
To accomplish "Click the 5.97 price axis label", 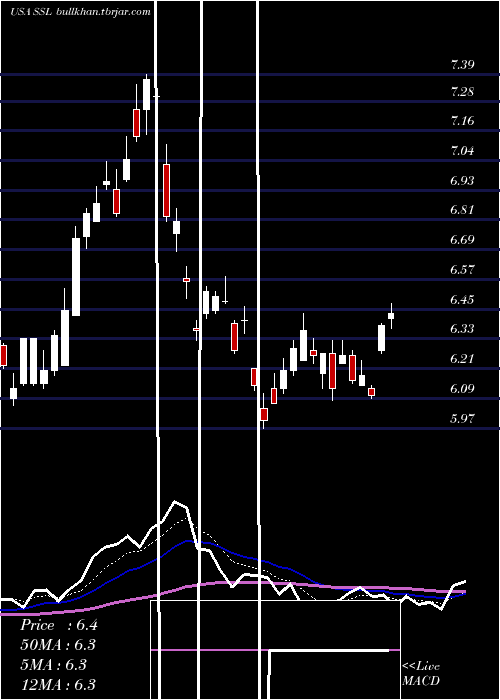I will tap(462, 419).
